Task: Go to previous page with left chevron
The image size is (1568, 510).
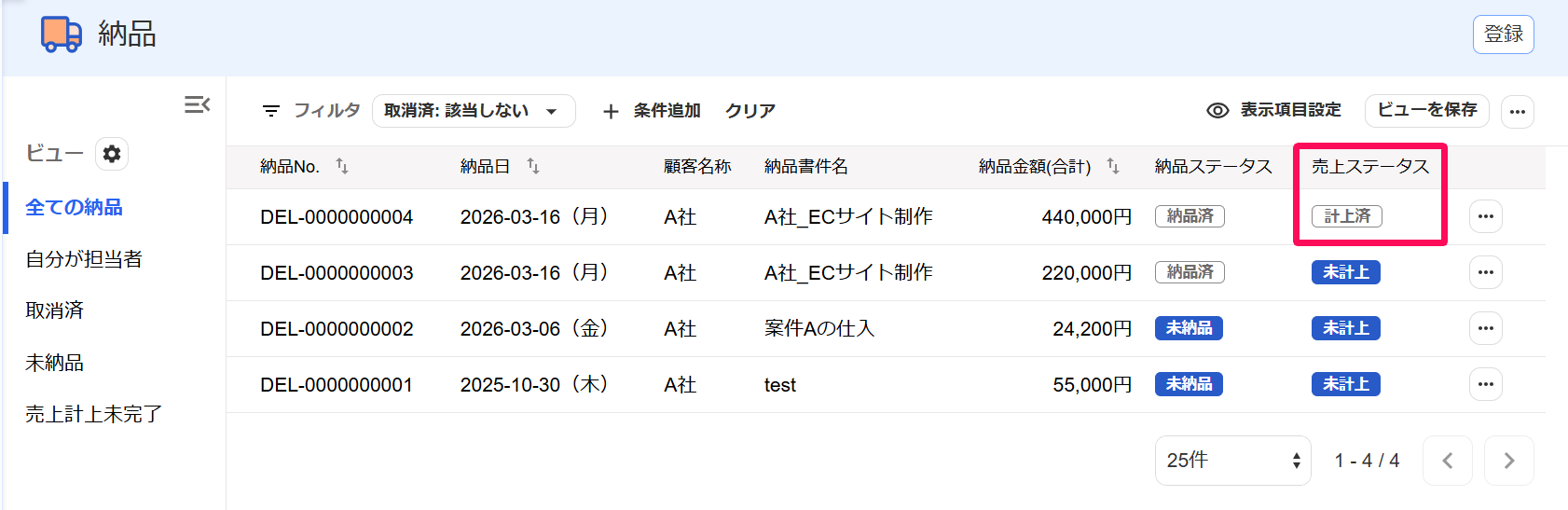Action: 1448,461
